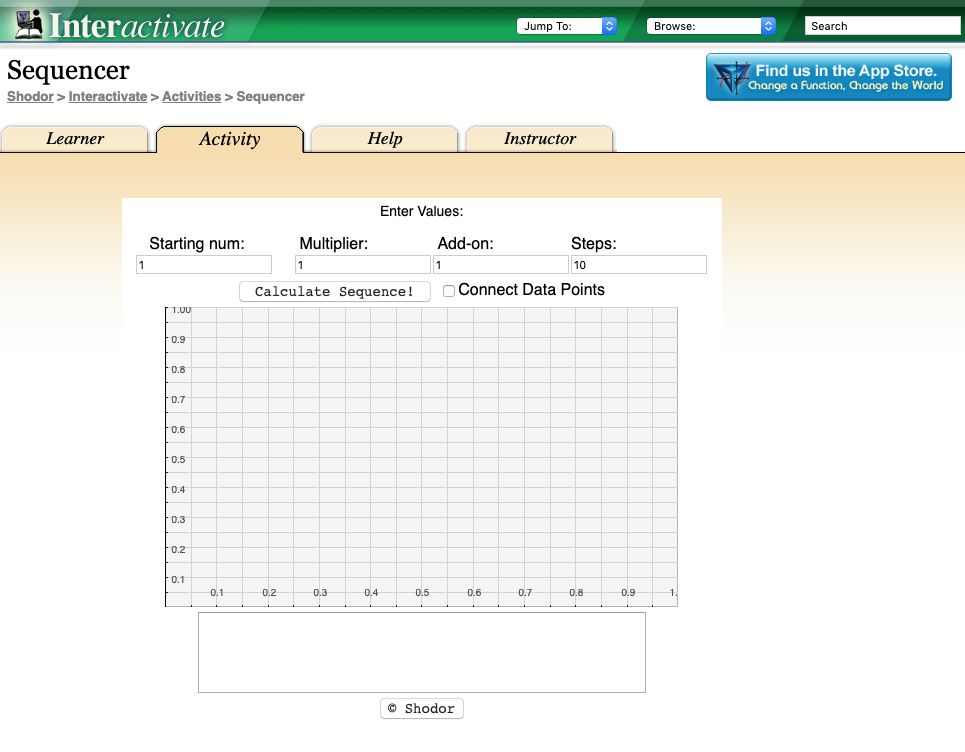This screenshot has width=965, height=752.
Task: Open the Instructor tab
Action: point(539,139)
